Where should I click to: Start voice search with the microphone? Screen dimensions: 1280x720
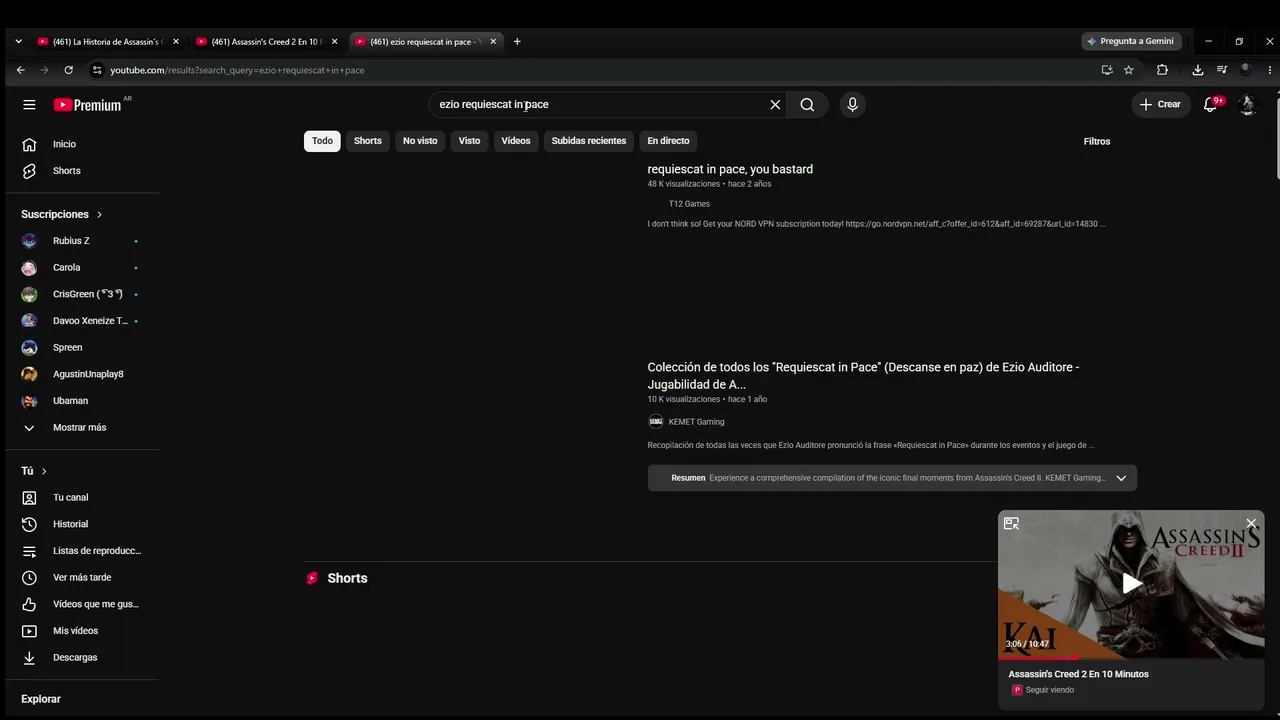852,104
